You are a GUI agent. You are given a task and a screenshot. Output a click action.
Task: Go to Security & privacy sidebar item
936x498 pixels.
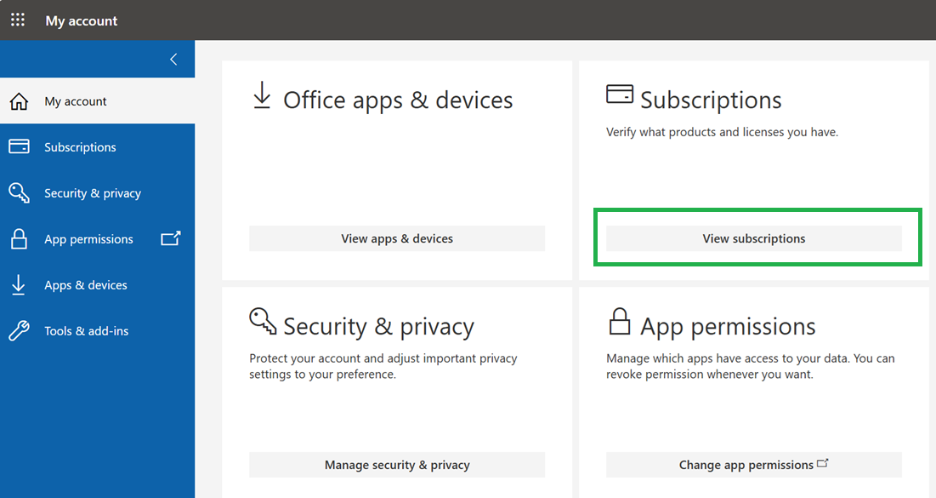97,193
